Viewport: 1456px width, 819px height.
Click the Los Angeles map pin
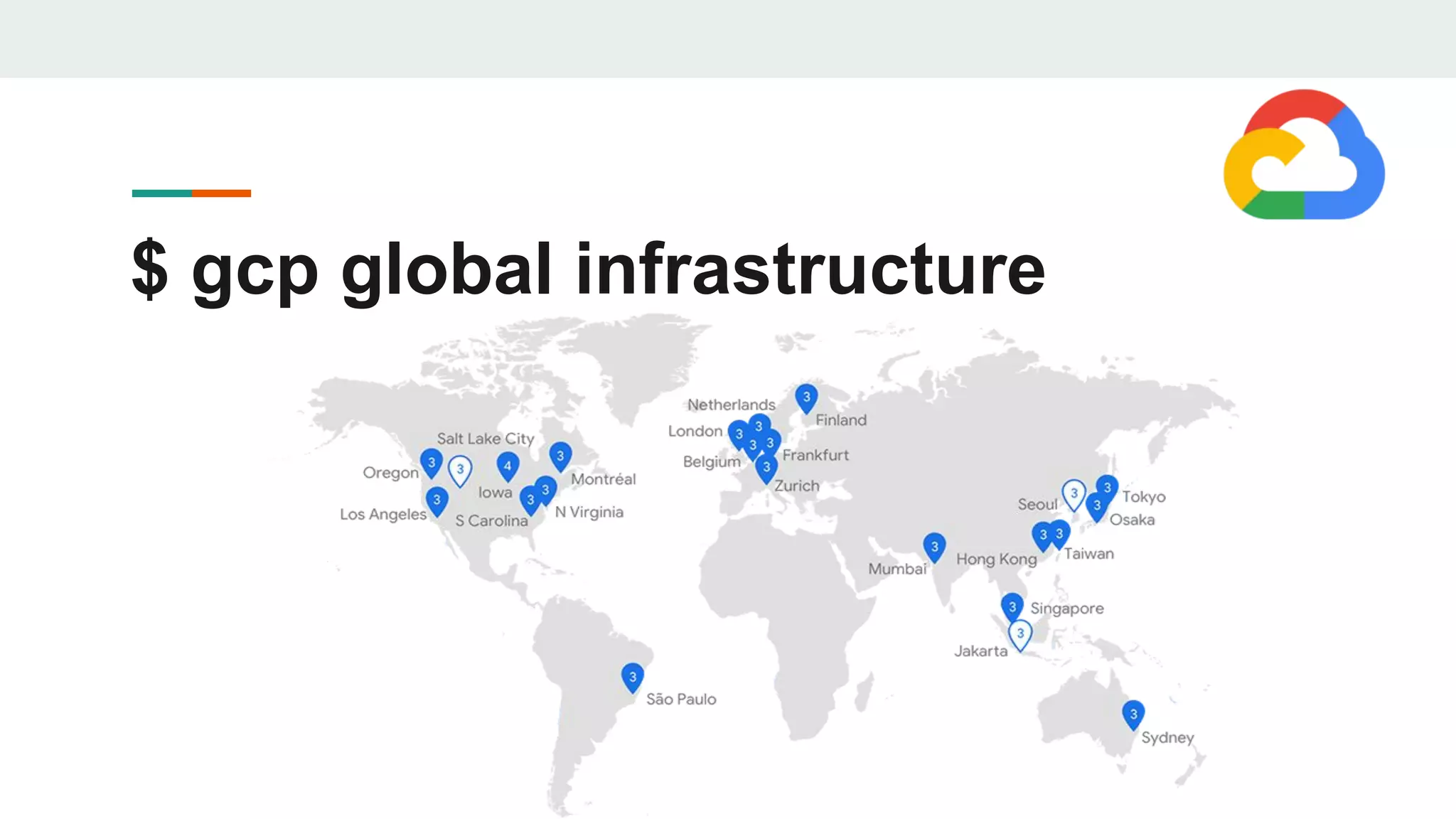[x=437, y=501]
